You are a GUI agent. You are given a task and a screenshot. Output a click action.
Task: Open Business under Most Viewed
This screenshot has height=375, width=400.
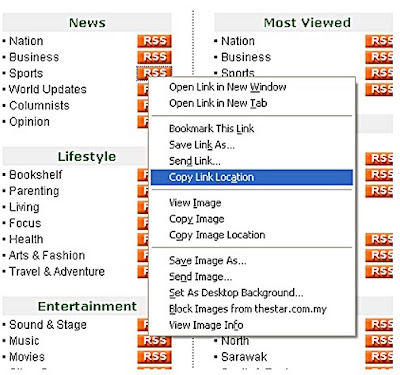tap(246, 57)
